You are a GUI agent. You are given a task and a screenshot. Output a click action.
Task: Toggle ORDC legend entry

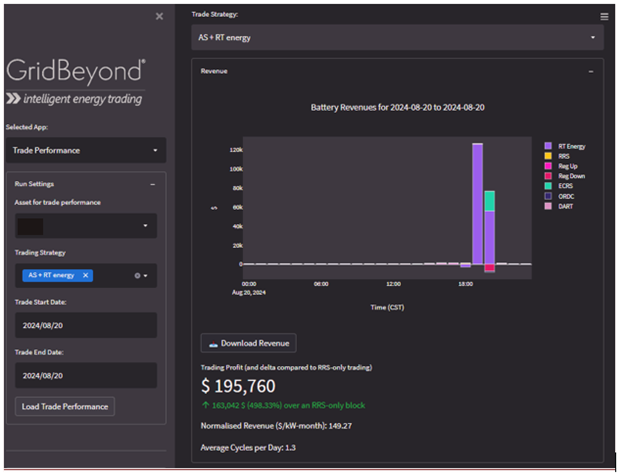tap(559, 196)
